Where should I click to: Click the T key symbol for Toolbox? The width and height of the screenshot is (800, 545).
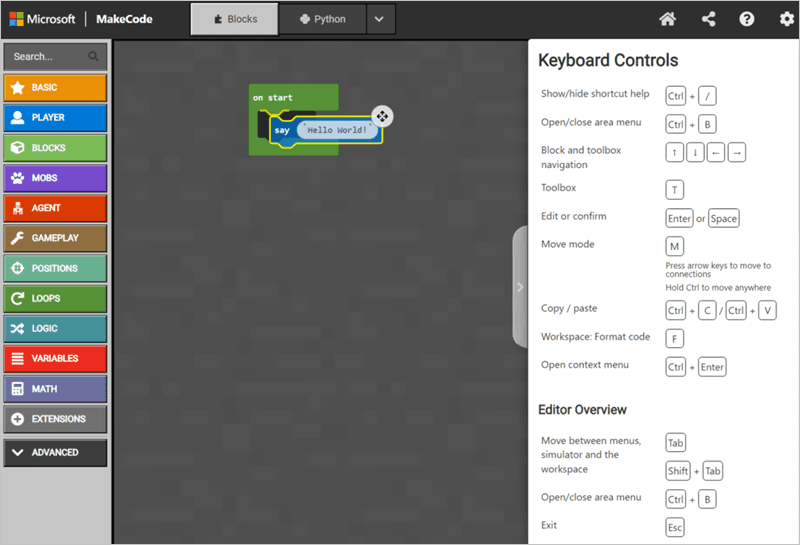tap(674, 190)
